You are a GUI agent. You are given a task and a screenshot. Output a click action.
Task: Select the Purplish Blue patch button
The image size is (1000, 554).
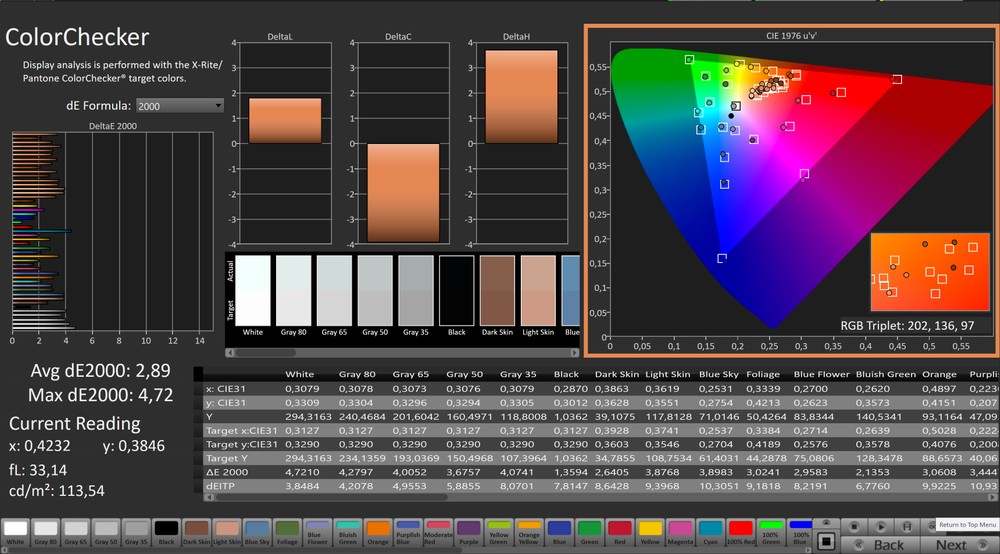click(408, 532)
